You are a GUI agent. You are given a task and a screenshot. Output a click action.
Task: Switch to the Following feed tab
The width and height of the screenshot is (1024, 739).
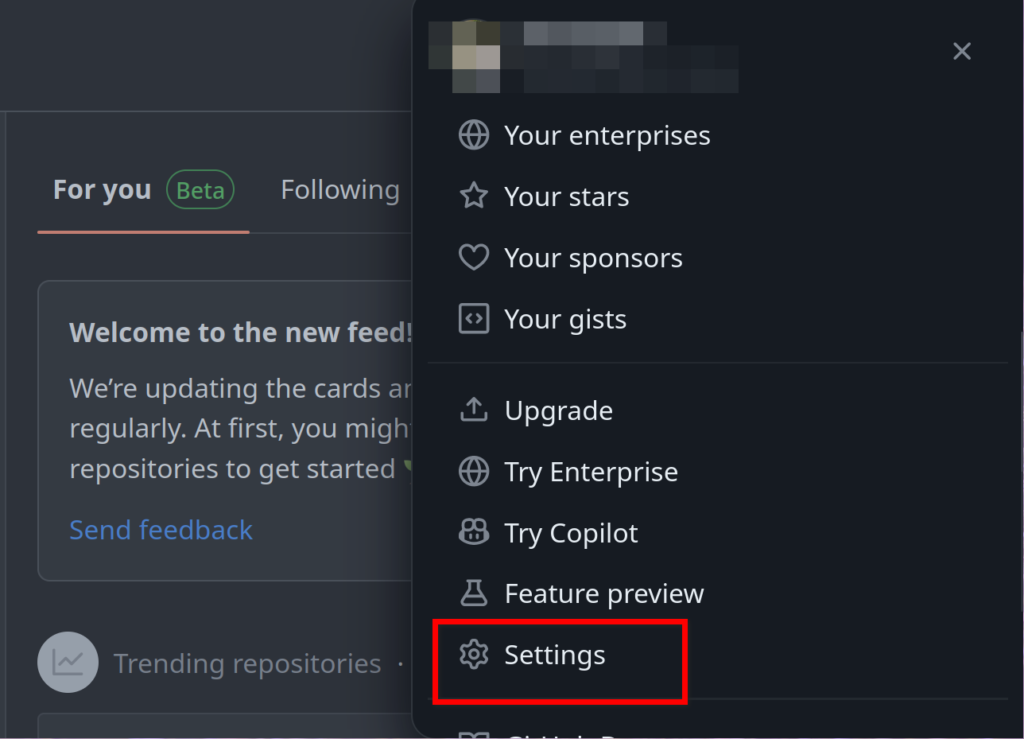coord(340,190)
